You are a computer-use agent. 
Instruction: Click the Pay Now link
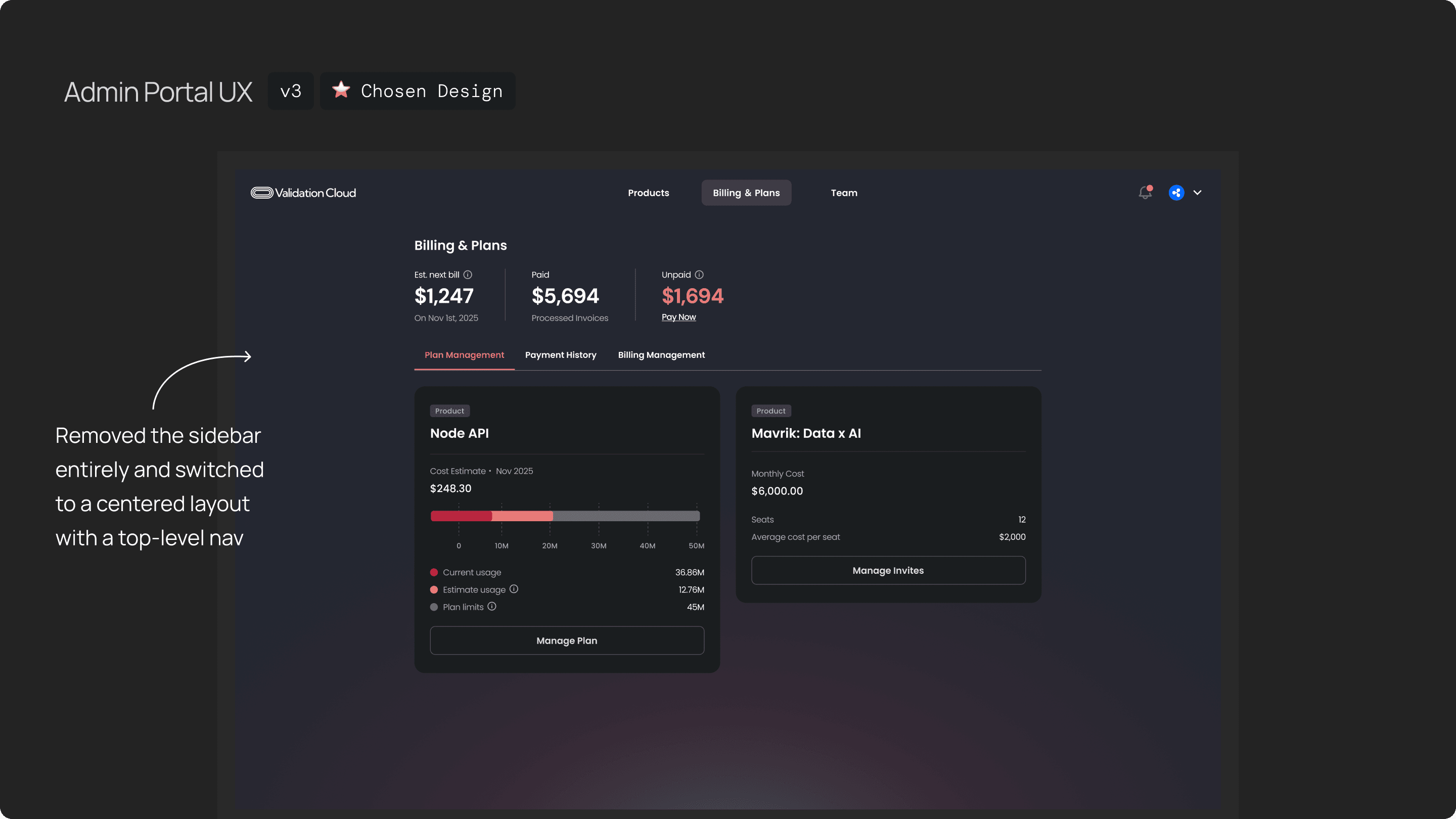678,317
